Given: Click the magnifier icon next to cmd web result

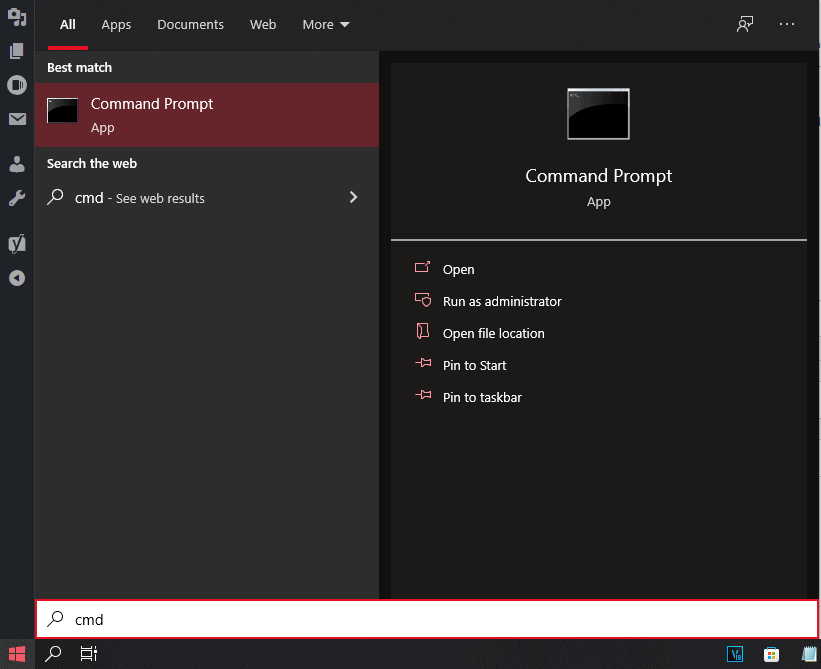Looking at the screenshot, I should pos(55,197).
